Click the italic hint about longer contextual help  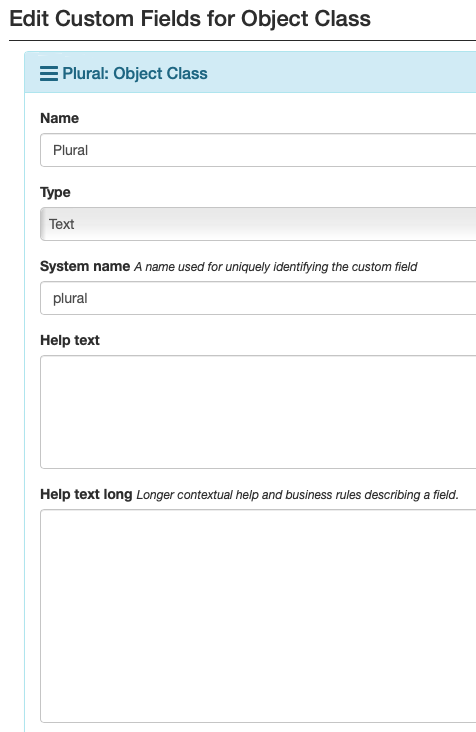pyautogui.click(x=297, y=495)
